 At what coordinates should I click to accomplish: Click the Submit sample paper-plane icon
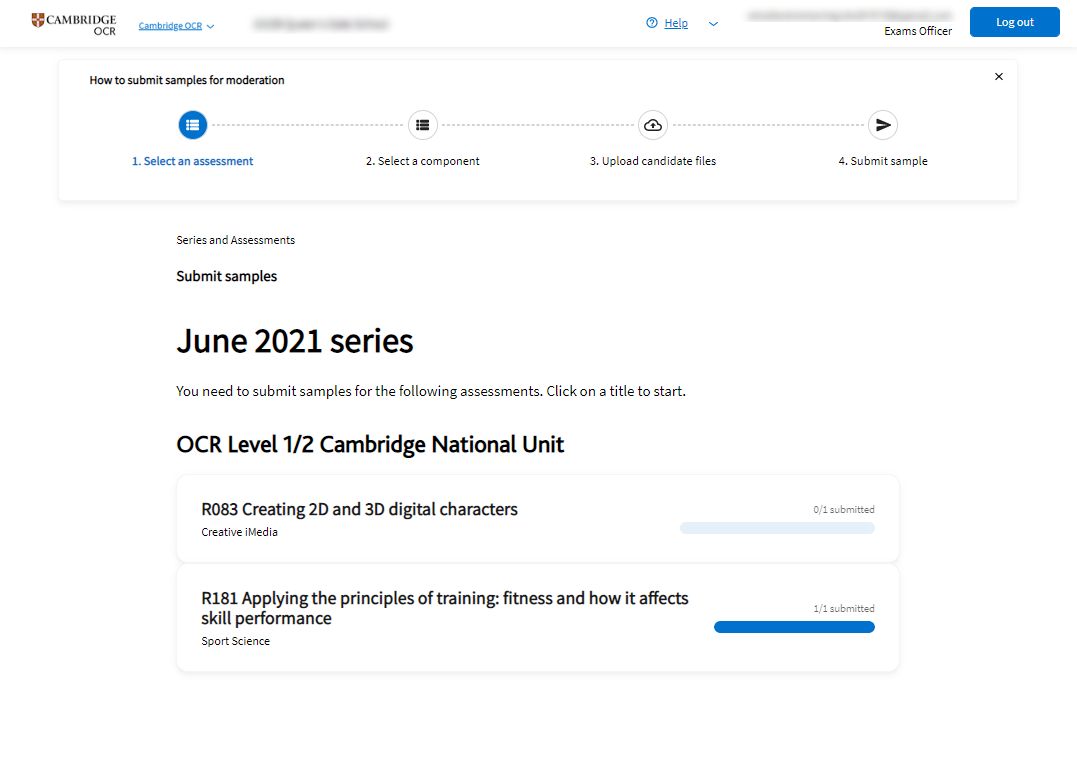883,125
